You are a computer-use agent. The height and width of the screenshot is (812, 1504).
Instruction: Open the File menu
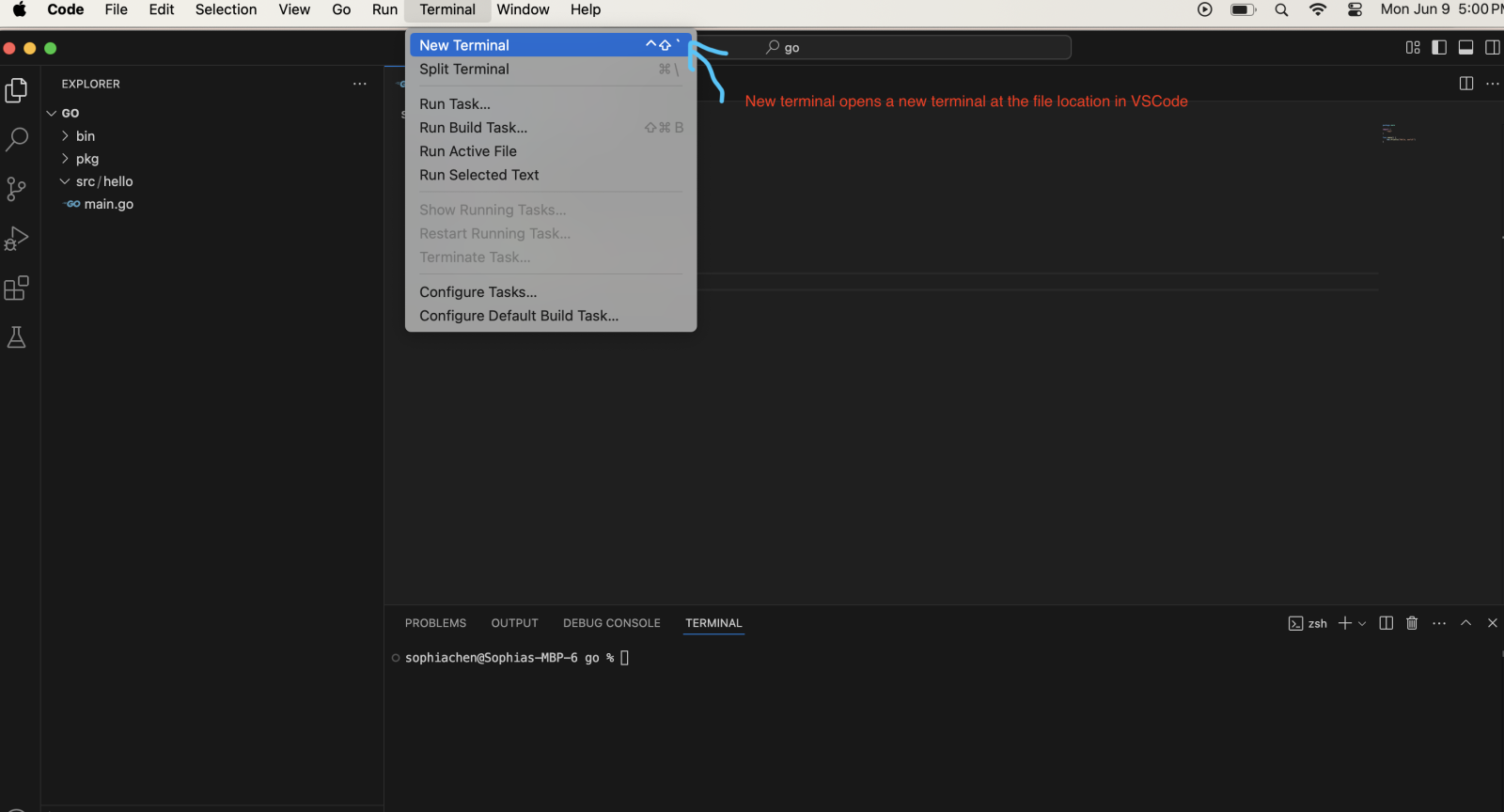[117, 9]
